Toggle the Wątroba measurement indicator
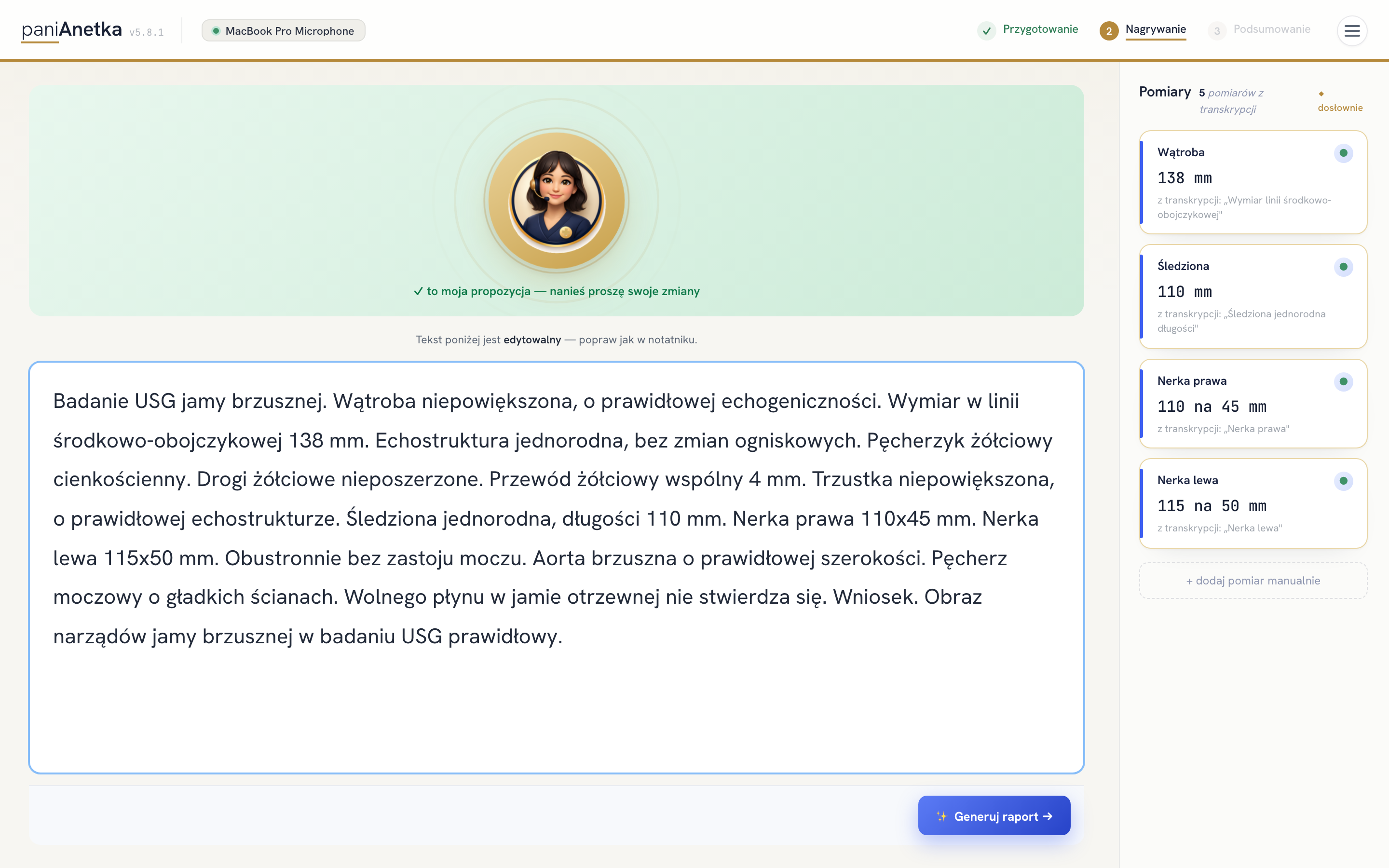The height and width of the screenshot is (868, 1389). 1343,153
